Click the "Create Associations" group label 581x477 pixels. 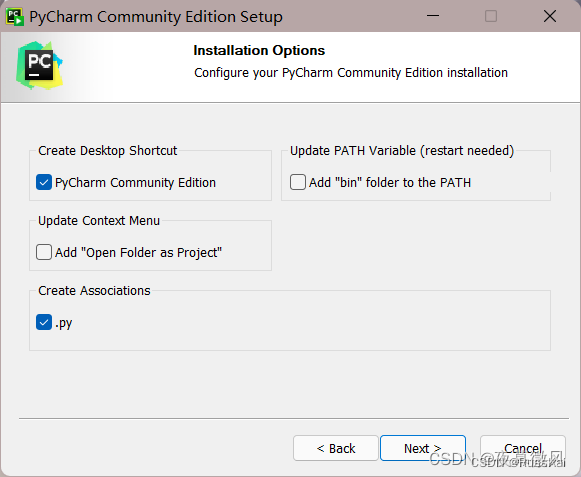click(94, 291)
